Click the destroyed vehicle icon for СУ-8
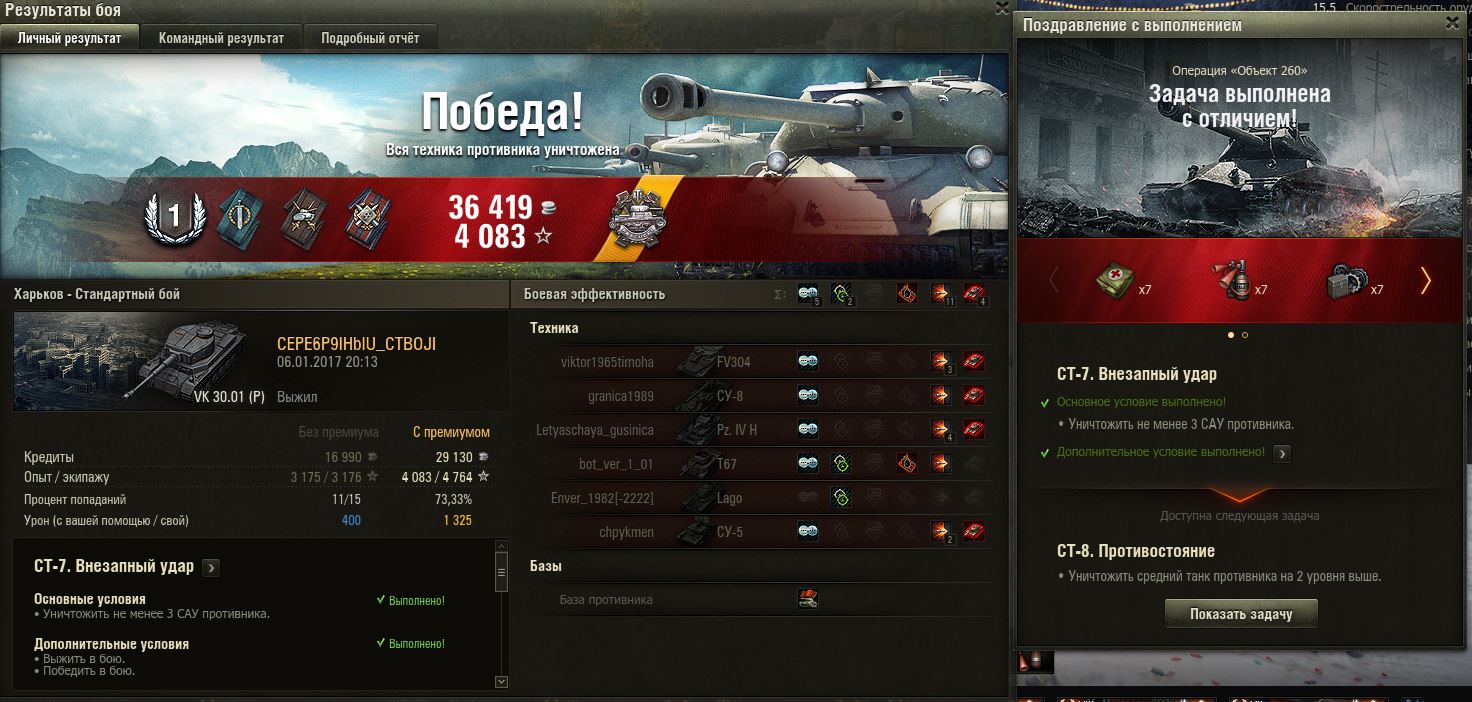Viewport: 1472px width, 702px height. tap(974, 396)
